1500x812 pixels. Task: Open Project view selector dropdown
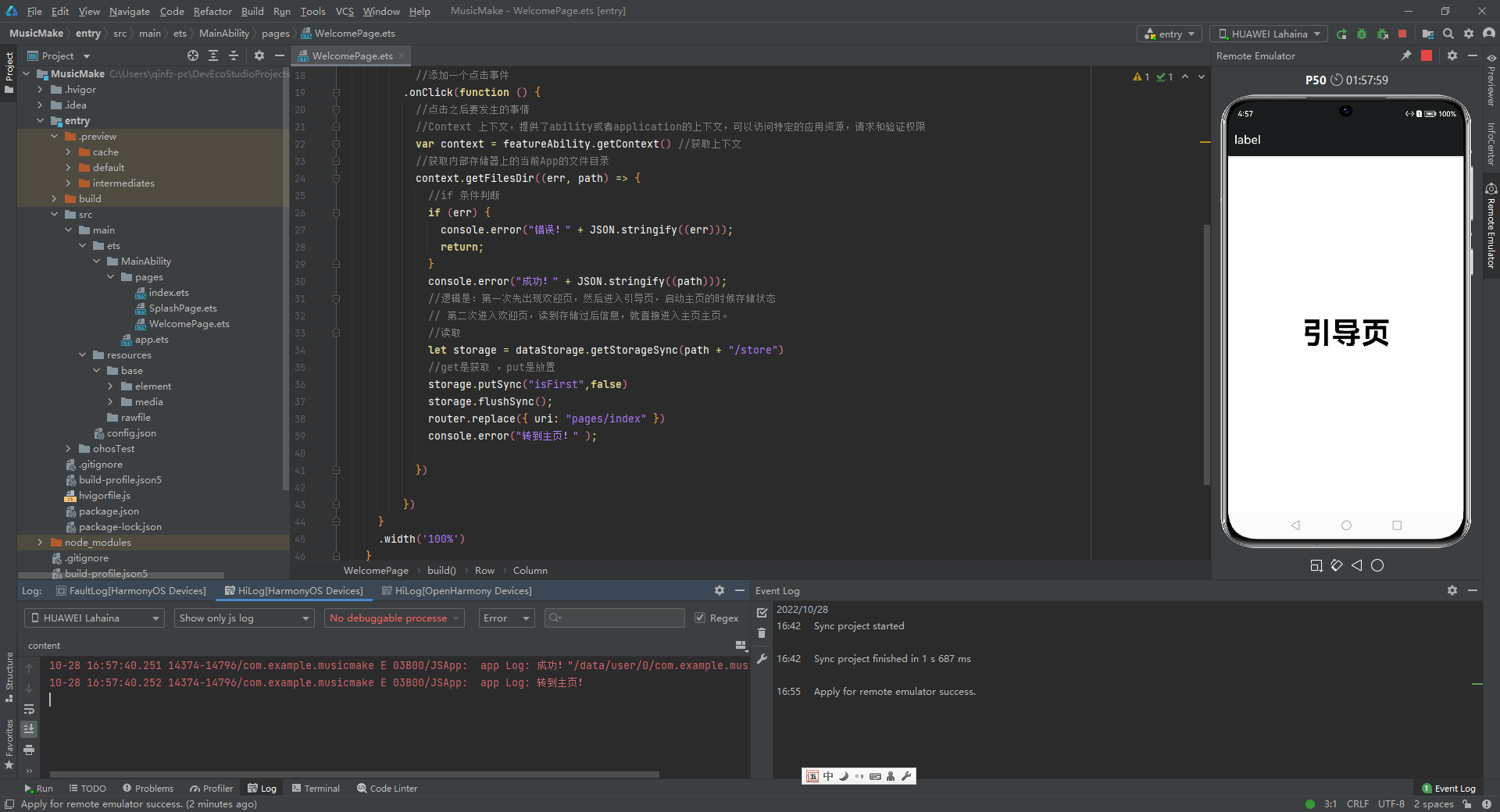tap(59, 55)
